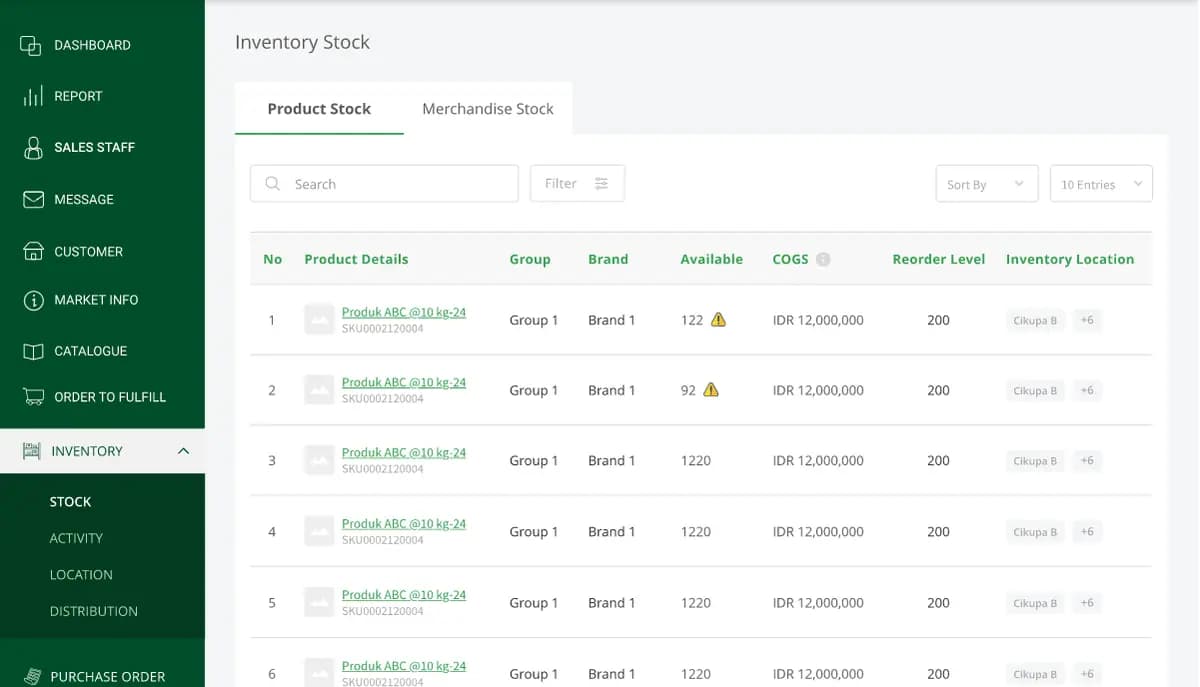Expand the +6 locations in row 2
Viewport: 1200px width, 687px height.
coord(1087,390)
